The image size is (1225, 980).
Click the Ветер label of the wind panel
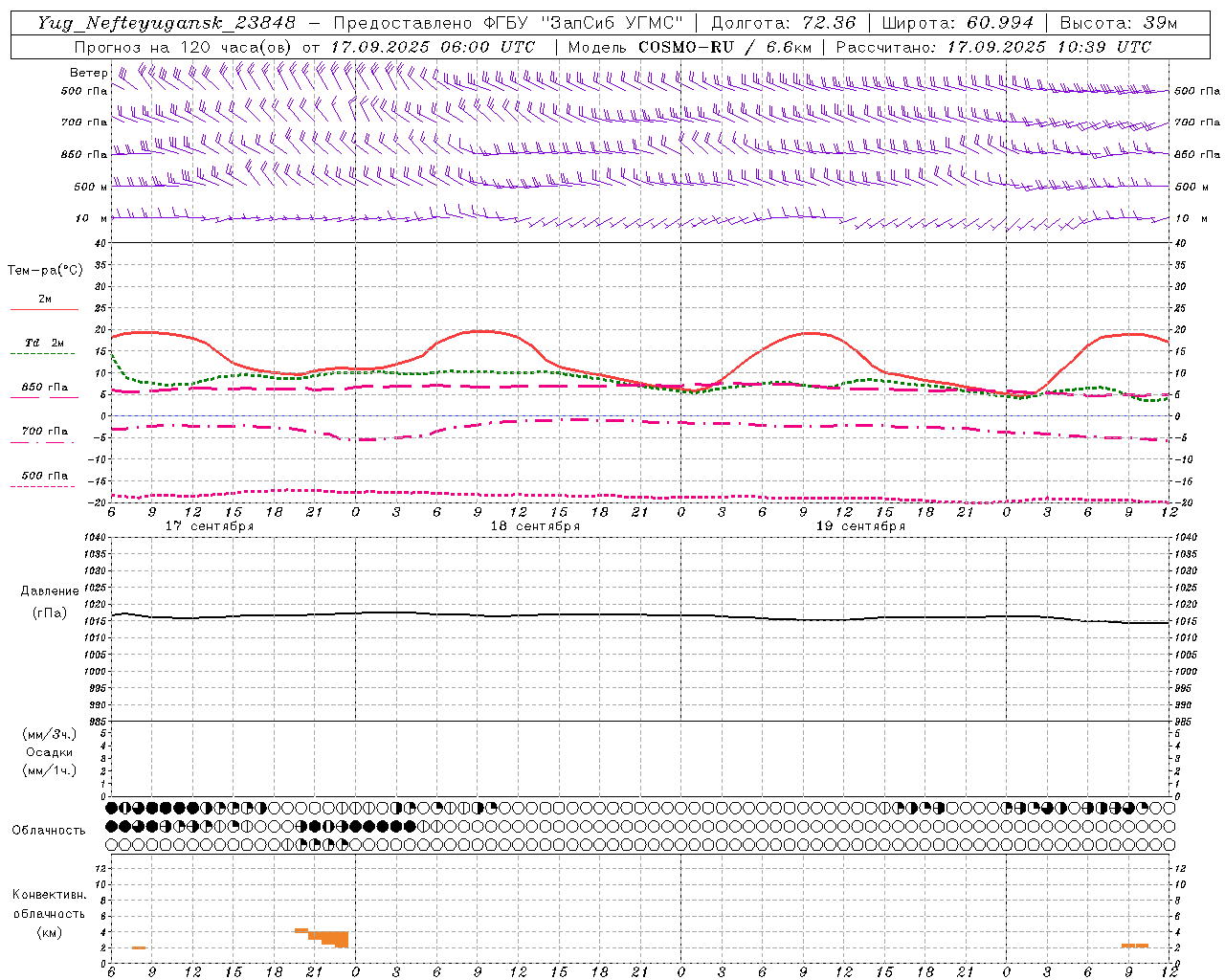point(89,73)
